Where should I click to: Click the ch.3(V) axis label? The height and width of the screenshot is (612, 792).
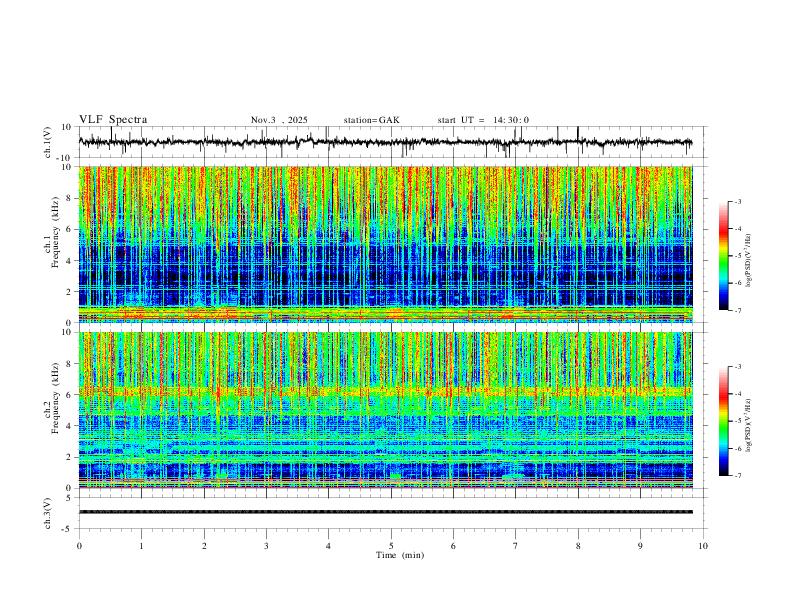(48, 513)
